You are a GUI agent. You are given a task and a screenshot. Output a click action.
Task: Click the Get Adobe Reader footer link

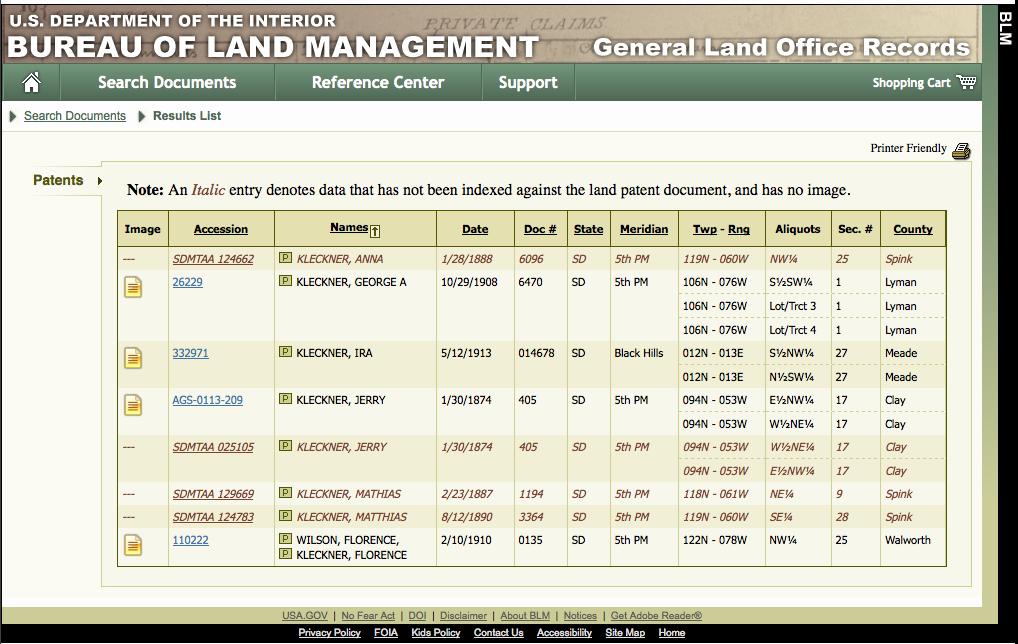coord(656,616)
